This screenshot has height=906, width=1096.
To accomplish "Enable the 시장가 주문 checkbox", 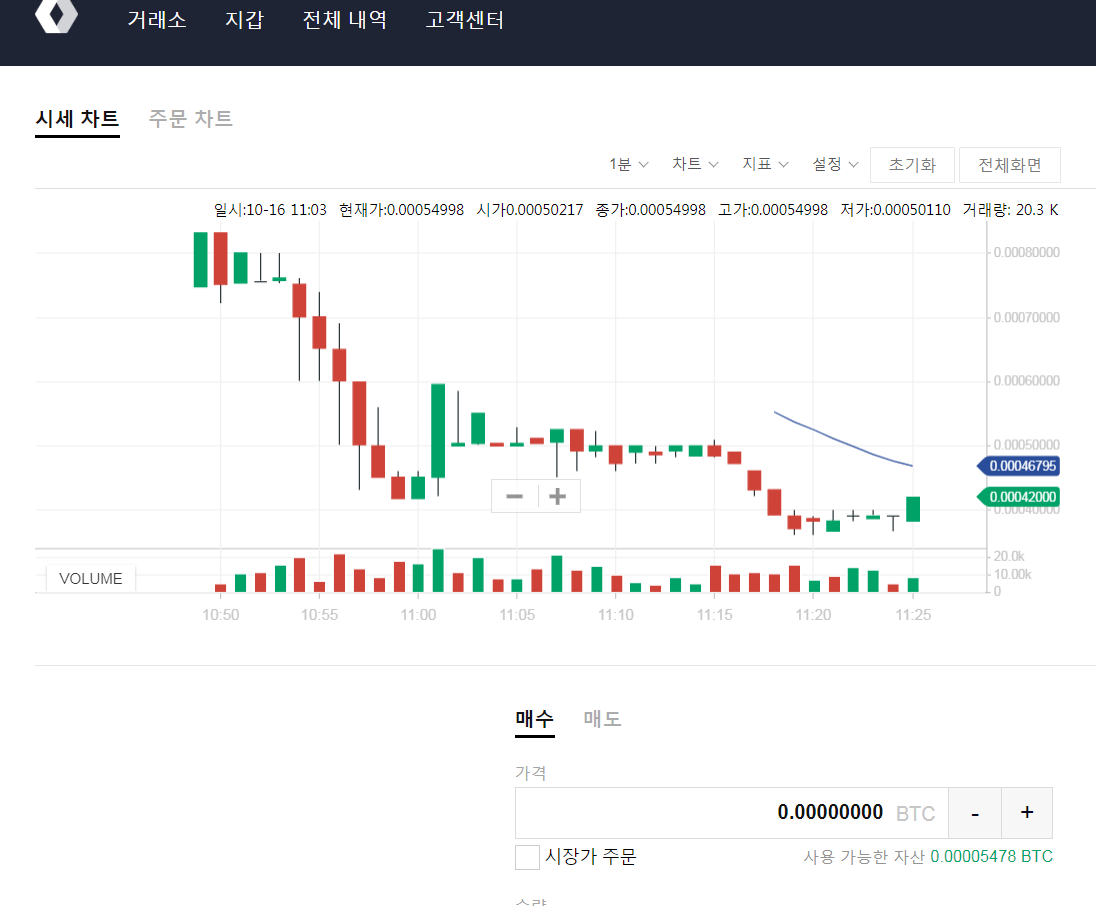I will click(527, 857).
